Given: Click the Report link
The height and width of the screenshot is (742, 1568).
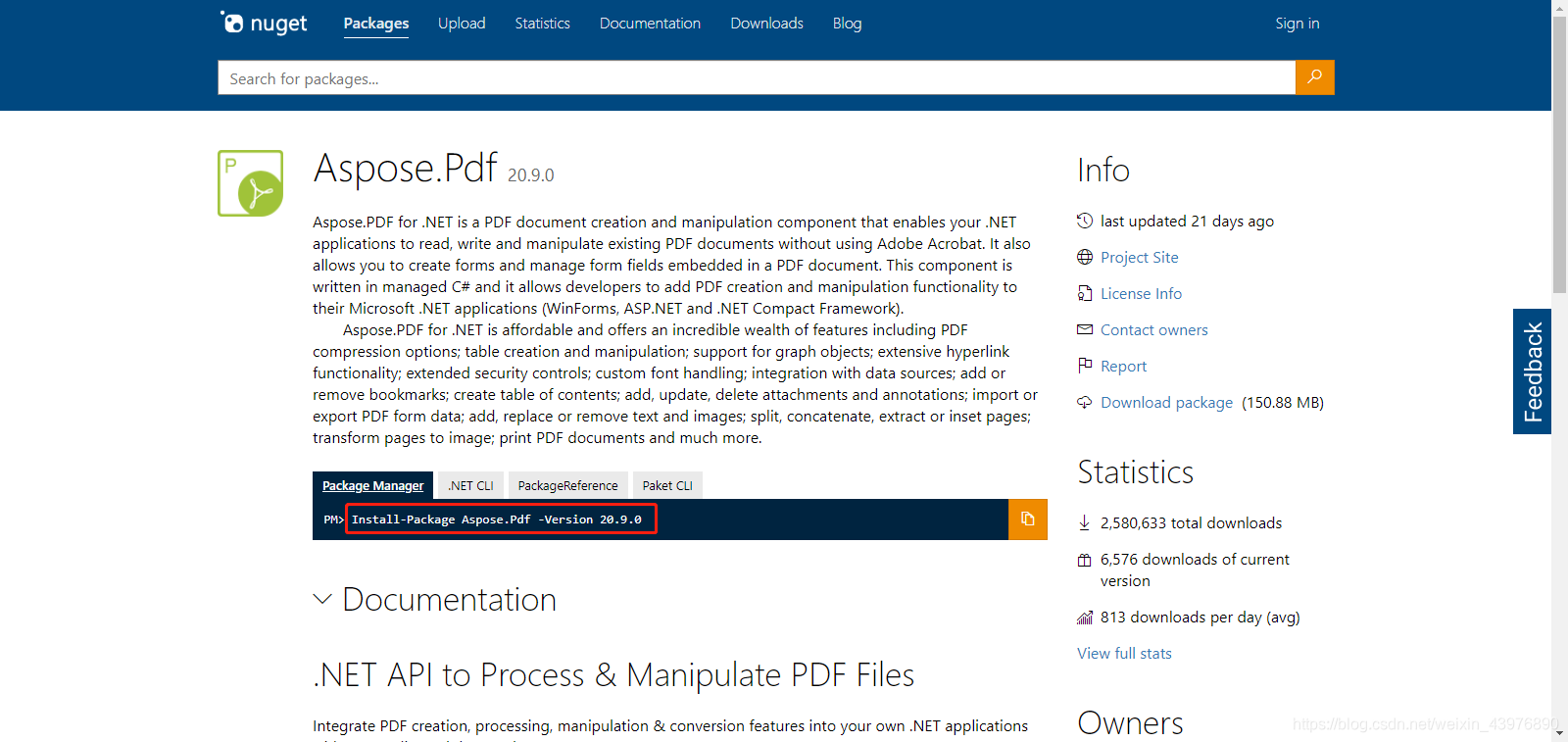Looking at the screenshot, I should tap(1123, 366).
